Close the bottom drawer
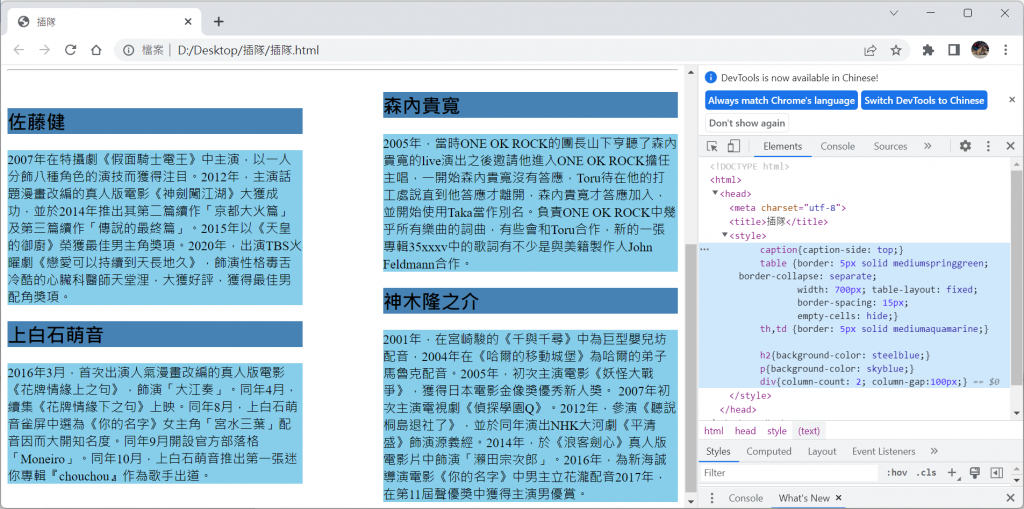The height and width of the screenshot is (509, 1024). tap(1010, 498)
